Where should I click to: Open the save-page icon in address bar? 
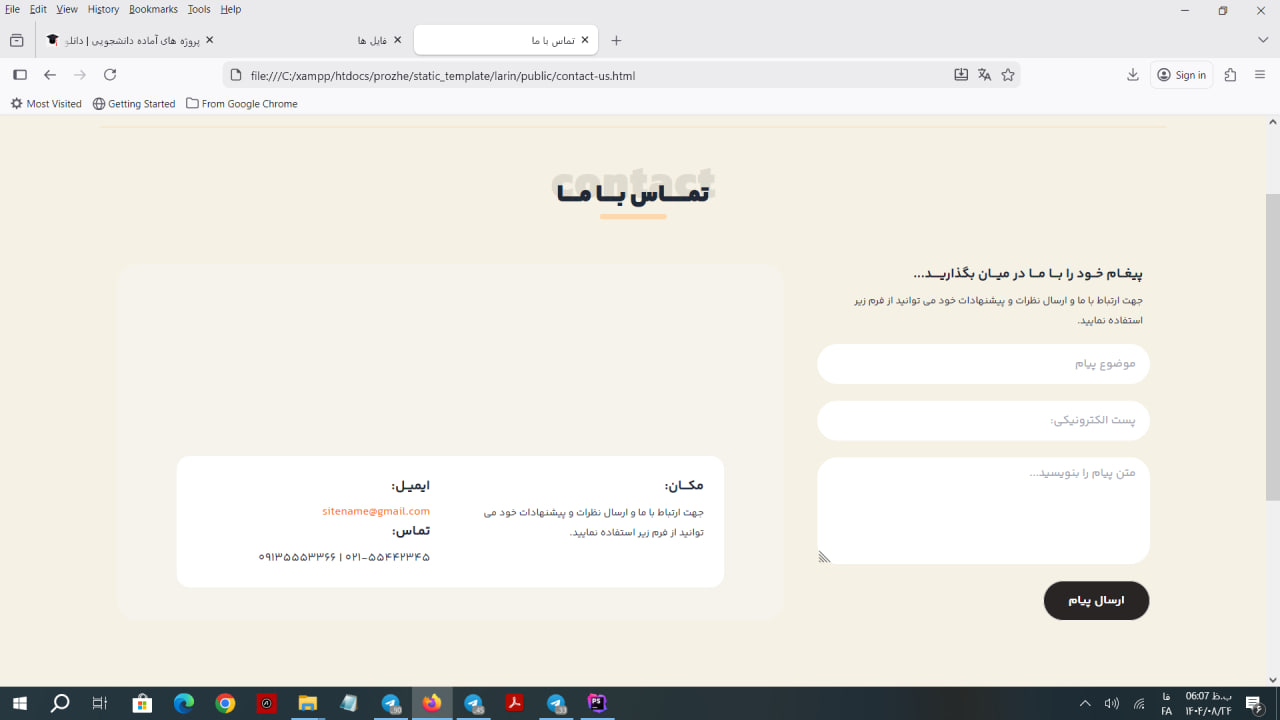coord(960,75)
